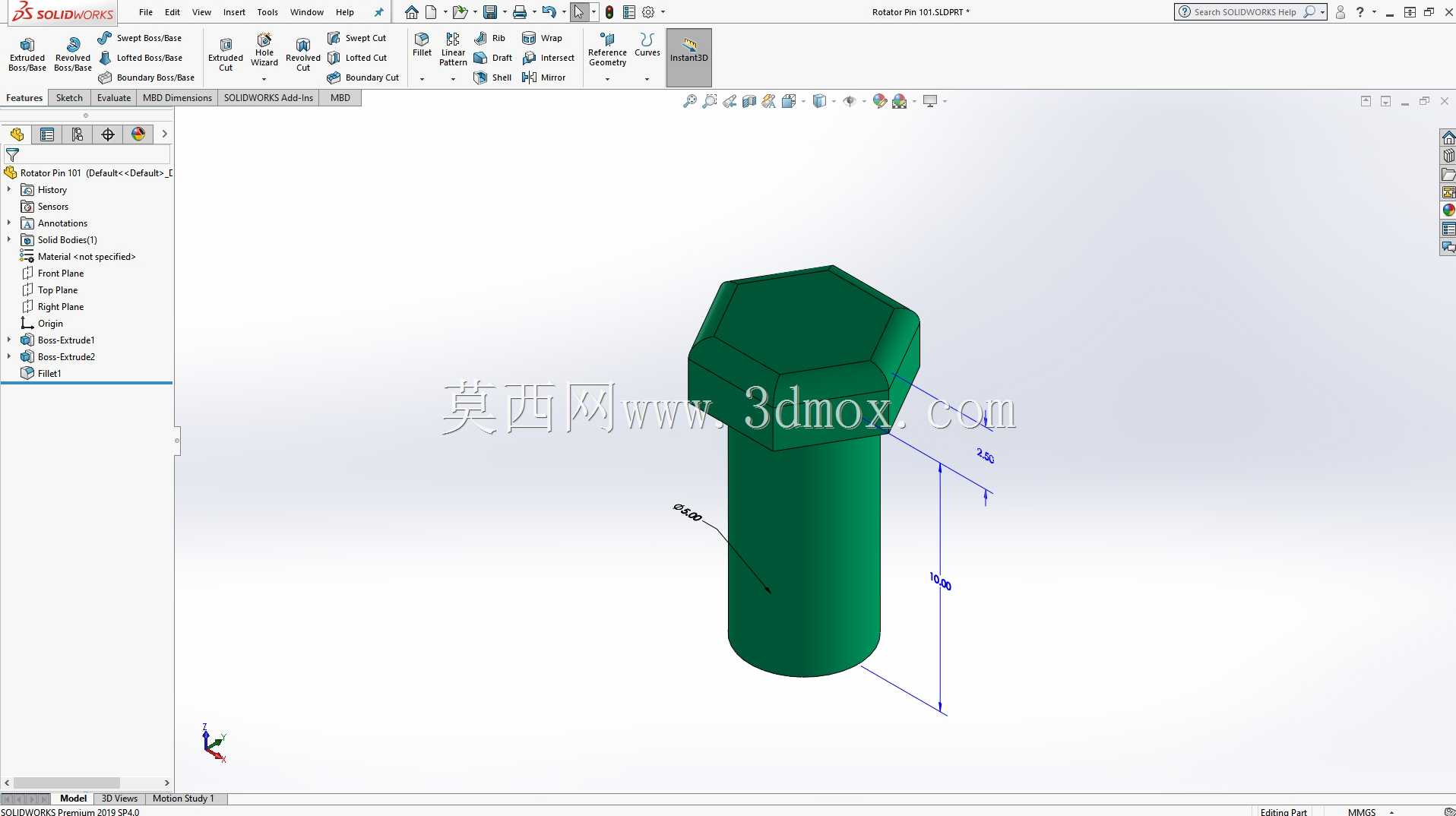The height and width of the screenshot is (816, 1456).
Task: Click the Swept Boss/Base tool
Action: pyautogui.click(x=140, y=38)
